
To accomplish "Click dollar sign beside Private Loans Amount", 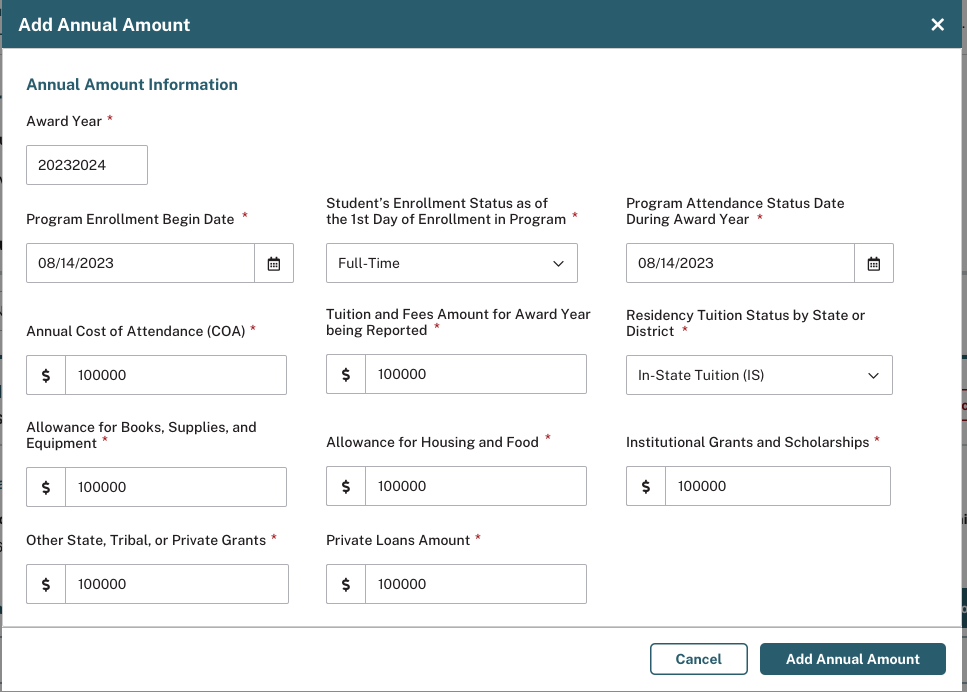I will 346,584.
